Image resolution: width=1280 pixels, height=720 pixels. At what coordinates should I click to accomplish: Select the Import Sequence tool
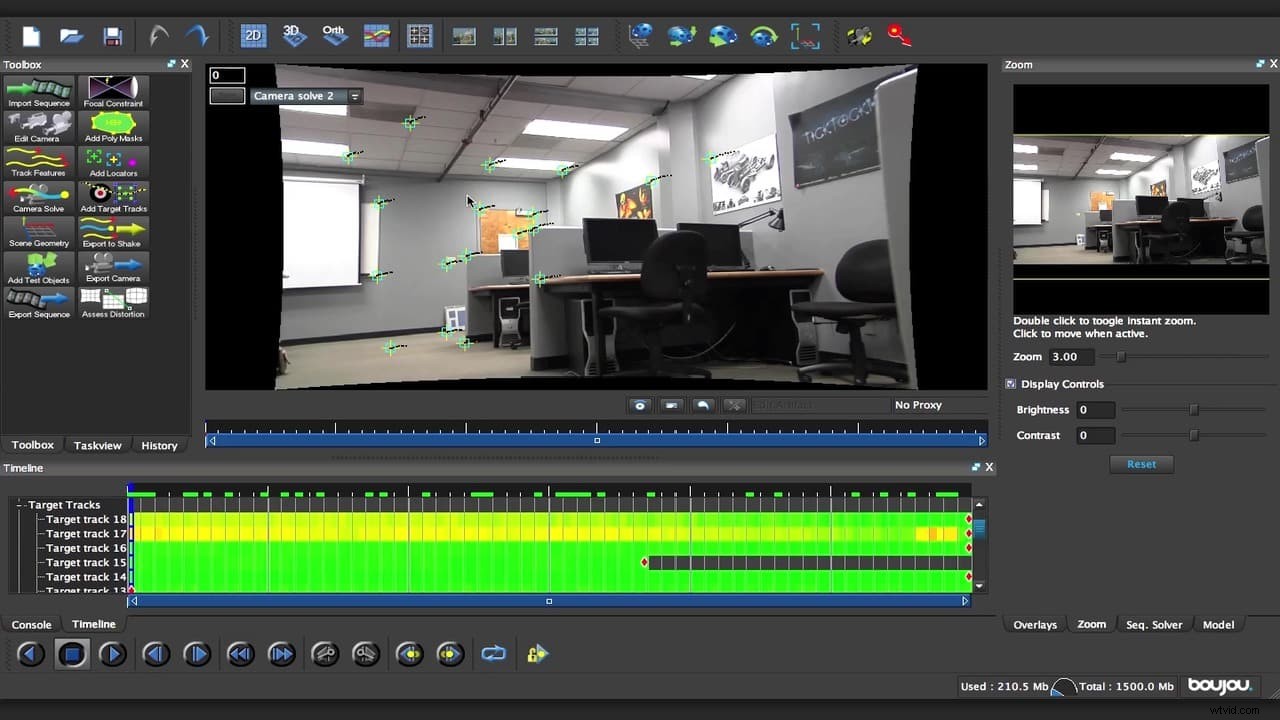(38, 90)
